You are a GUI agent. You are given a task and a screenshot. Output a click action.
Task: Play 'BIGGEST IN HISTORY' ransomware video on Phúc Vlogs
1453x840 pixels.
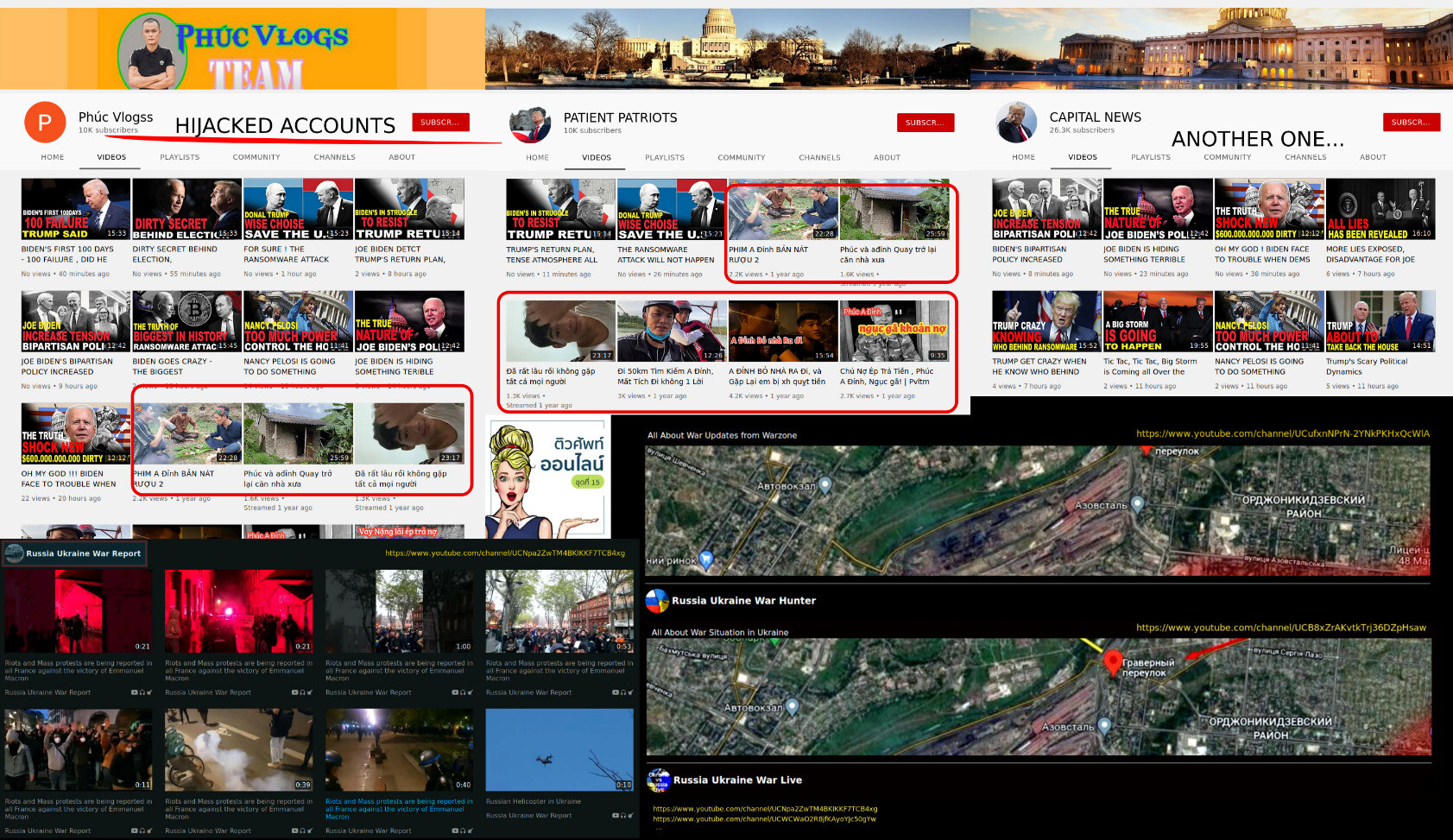(186, 321)
